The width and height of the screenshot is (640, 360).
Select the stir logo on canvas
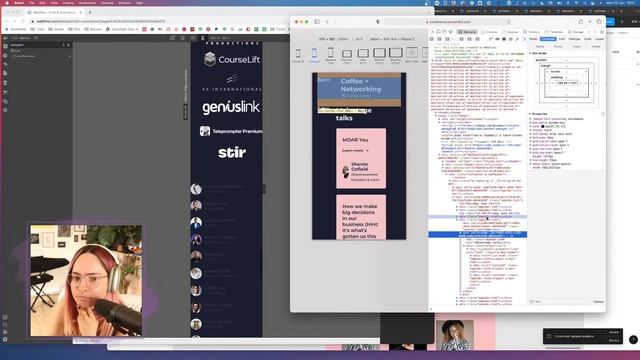(232, 153)
